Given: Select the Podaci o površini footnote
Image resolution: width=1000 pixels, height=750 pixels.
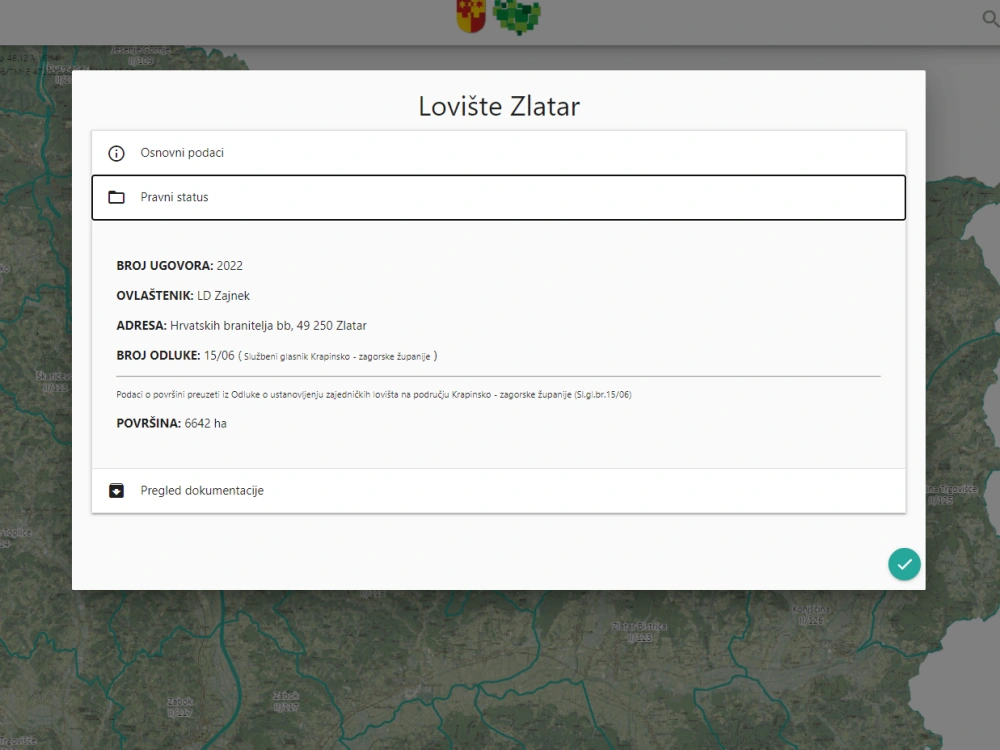Looking at the screenshot, I should 374,395.
